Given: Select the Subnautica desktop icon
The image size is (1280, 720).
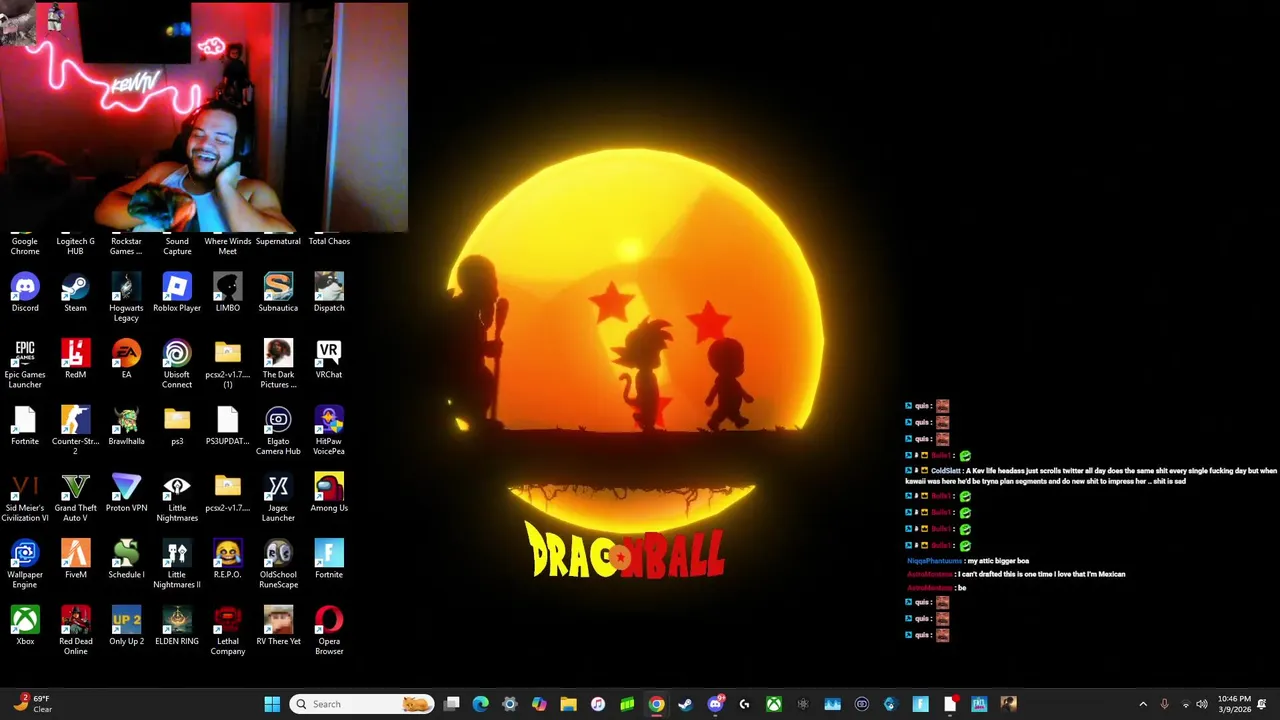Looking at the screenshot, I should [278, 292].
